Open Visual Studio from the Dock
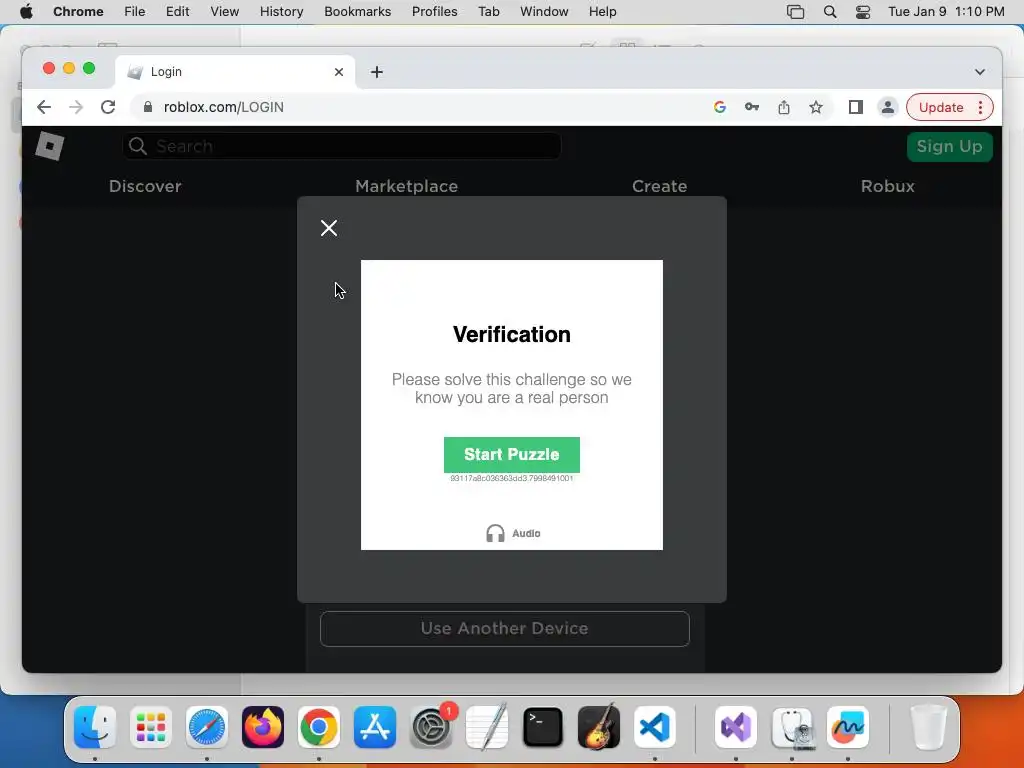 pyautogui.click(x=736, y=727)
